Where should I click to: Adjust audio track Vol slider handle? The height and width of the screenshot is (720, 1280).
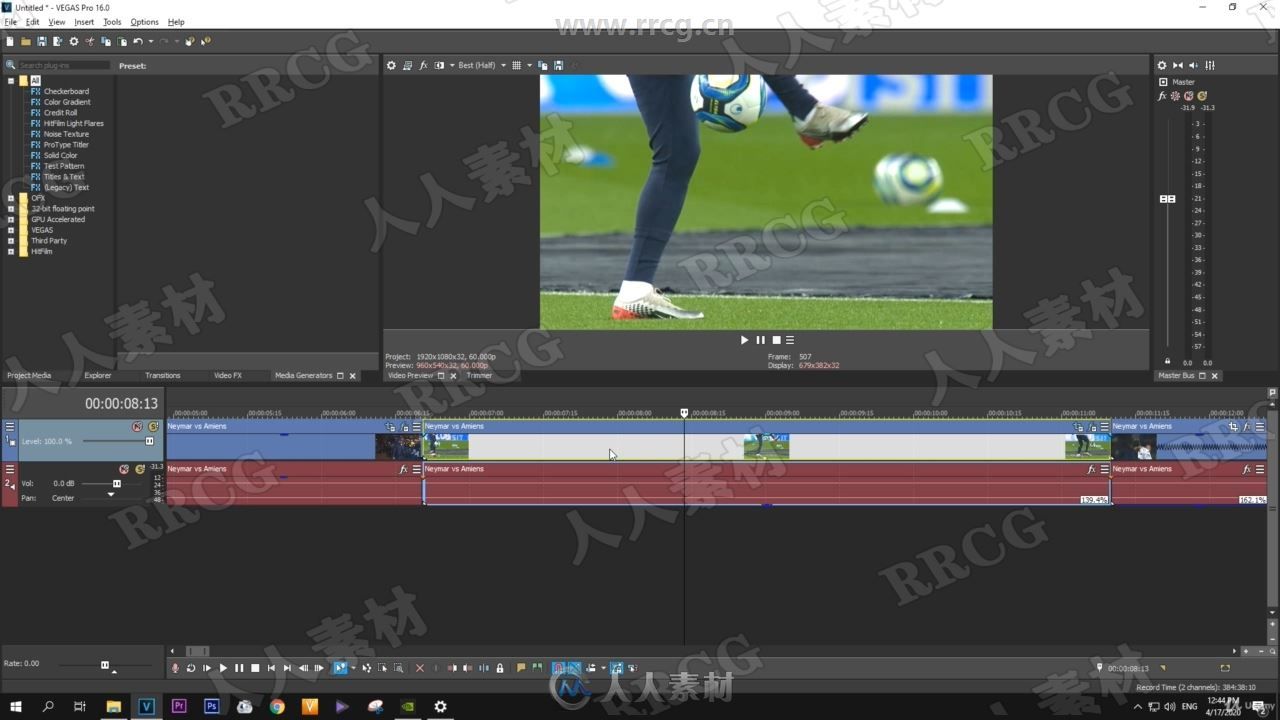117,483
